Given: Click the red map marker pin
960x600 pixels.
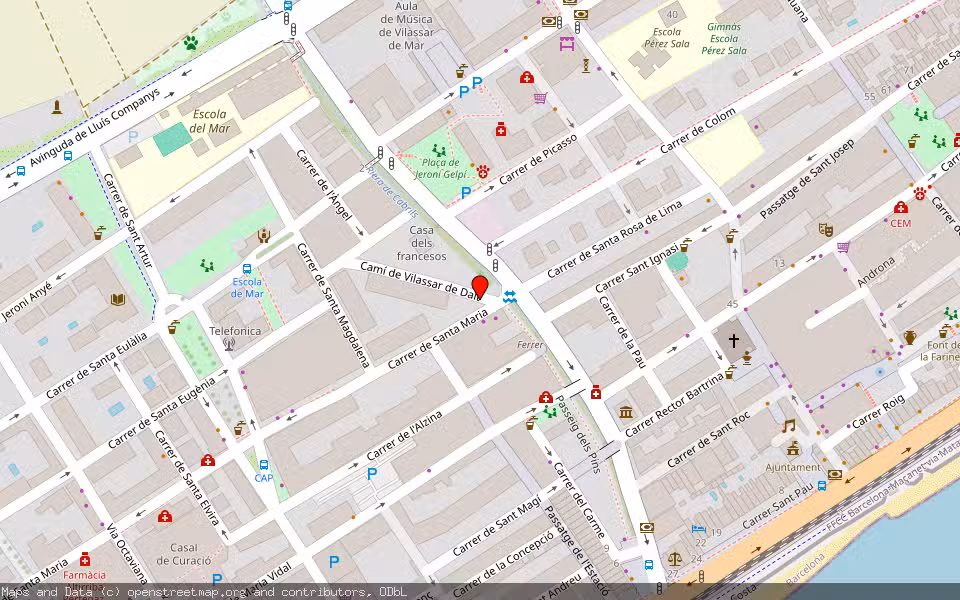Looking at the screenshot, I should pos(478,288).
